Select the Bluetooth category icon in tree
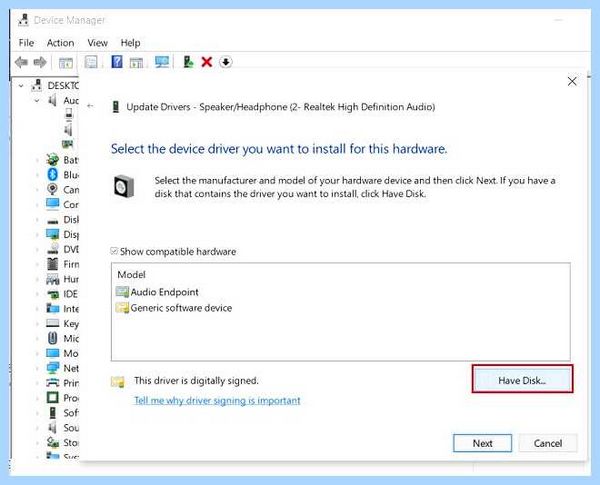 52,175
